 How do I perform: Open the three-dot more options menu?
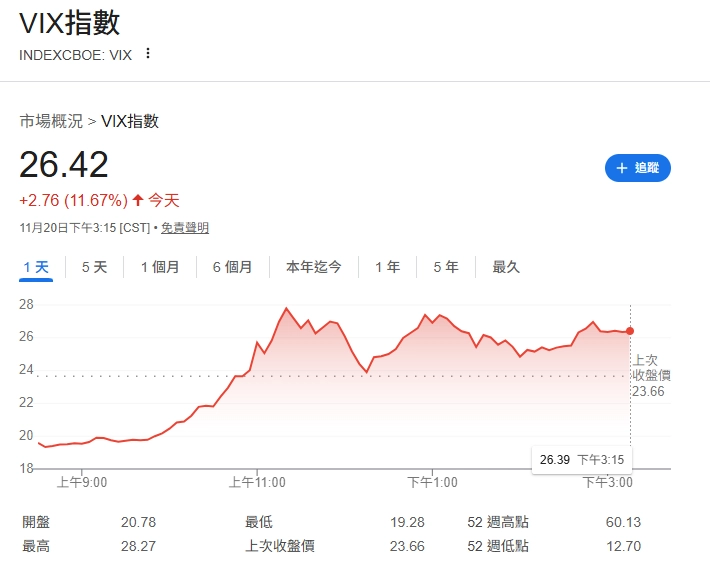point(148,53)
